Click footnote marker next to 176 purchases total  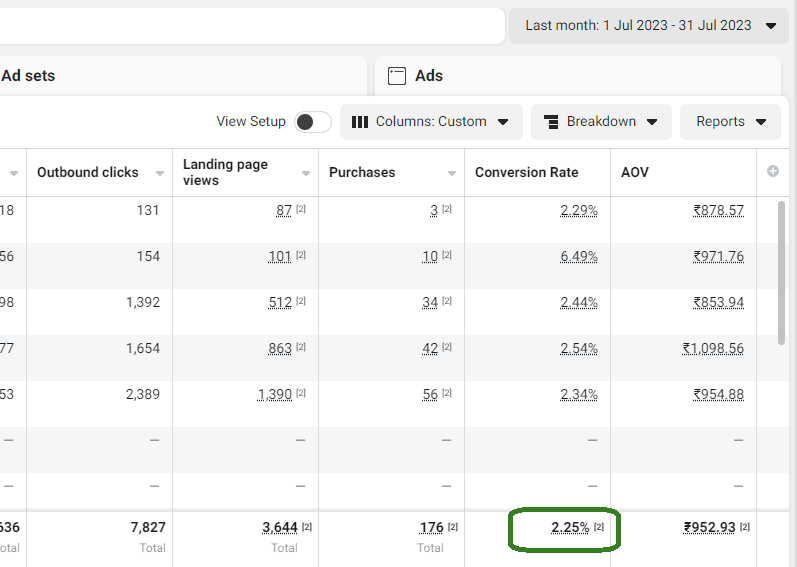[453, 527]
